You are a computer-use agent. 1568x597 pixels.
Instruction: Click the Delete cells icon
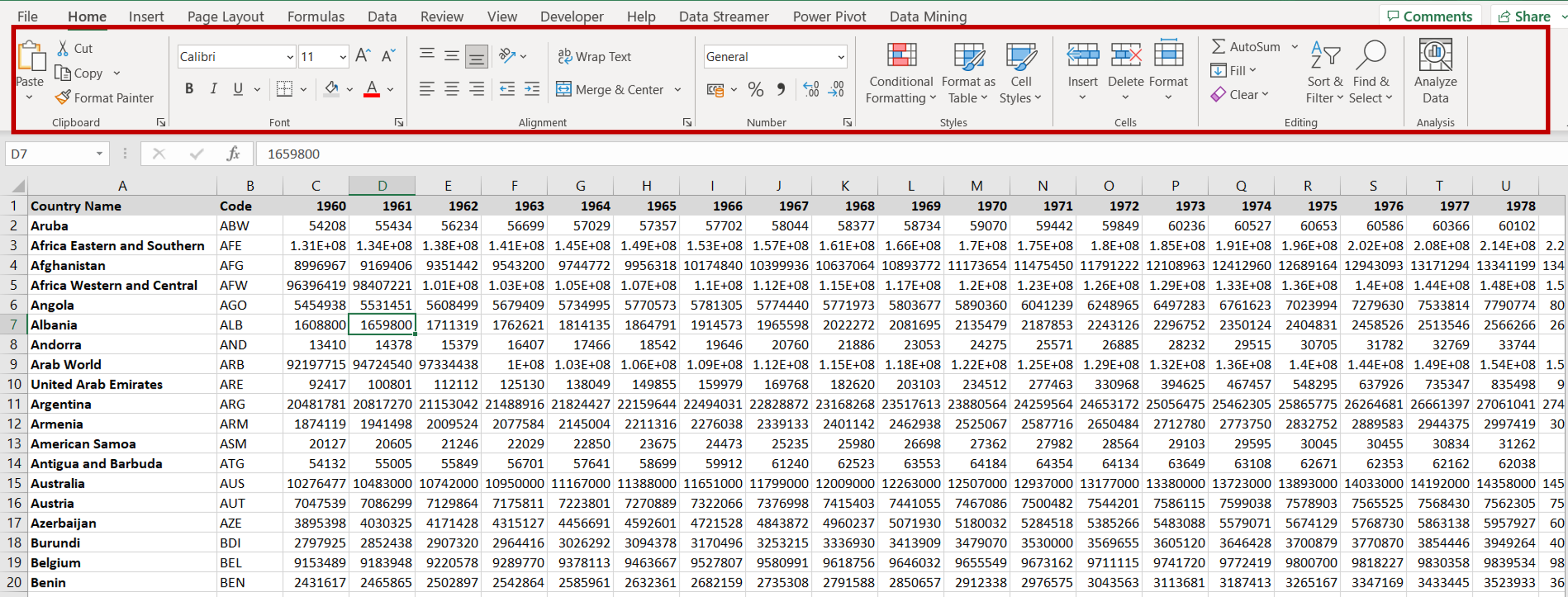point(1126,56)
